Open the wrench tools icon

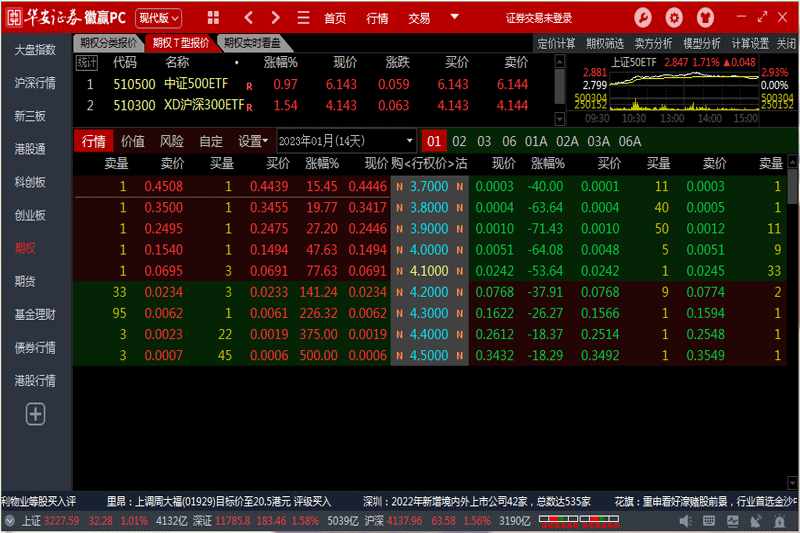[642, 18]
